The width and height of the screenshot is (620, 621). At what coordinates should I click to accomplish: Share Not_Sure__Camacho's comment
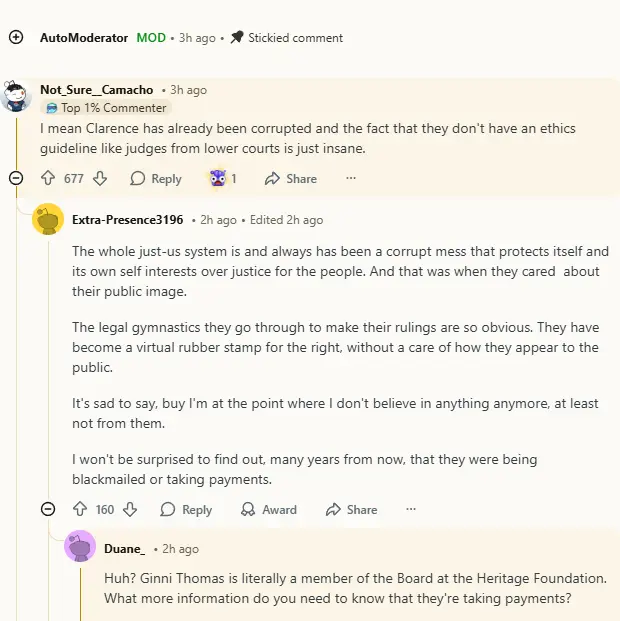click(x=291, y=178)
